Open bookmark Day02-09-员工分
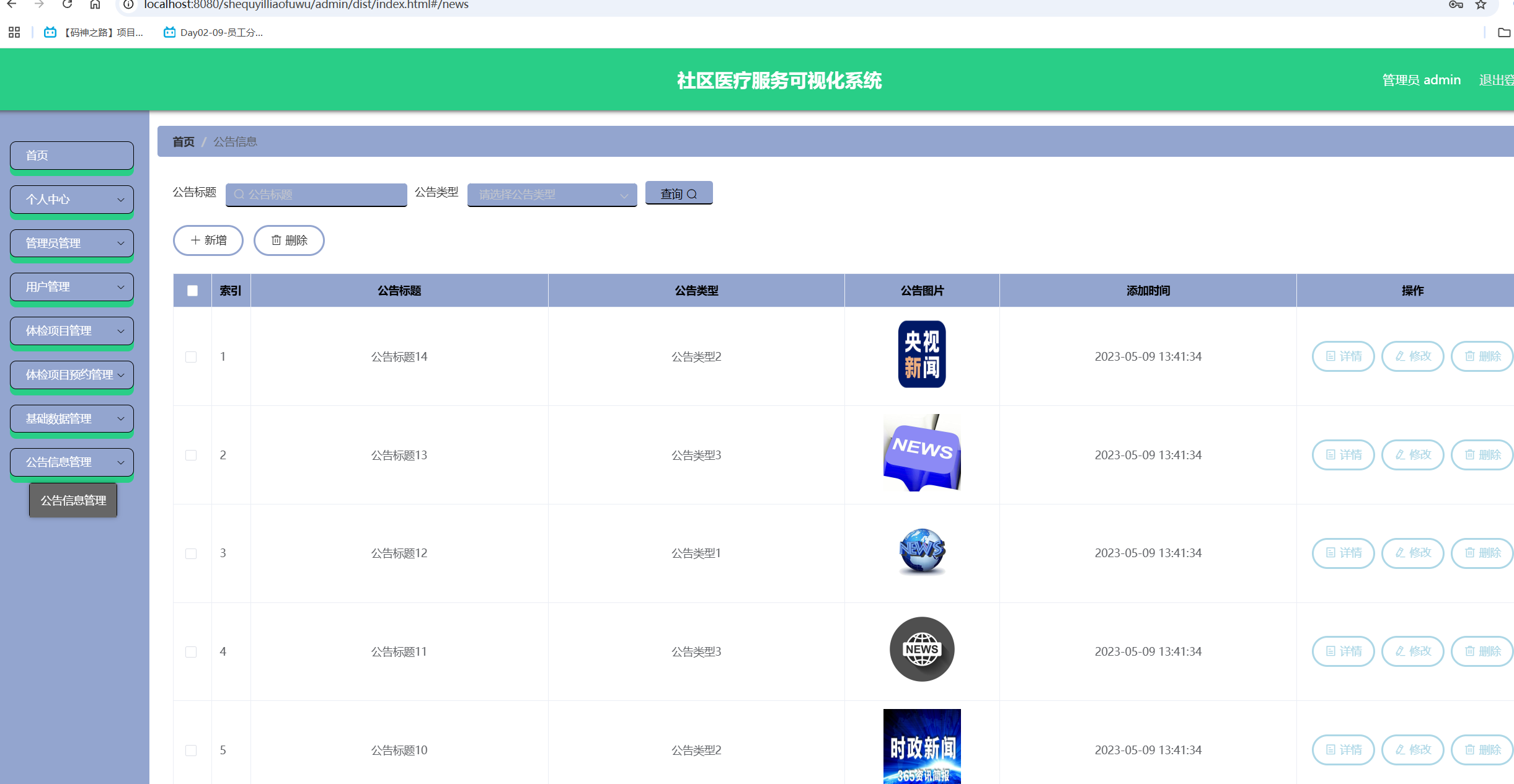This screenshot has height=784, width=1514. (x=213, y=32)
